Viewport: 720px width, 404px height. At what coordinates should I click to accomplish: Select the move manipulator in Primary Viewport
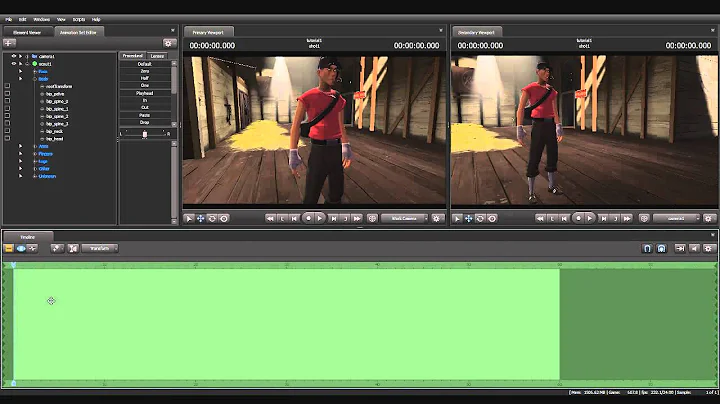[x=201, y=219]
